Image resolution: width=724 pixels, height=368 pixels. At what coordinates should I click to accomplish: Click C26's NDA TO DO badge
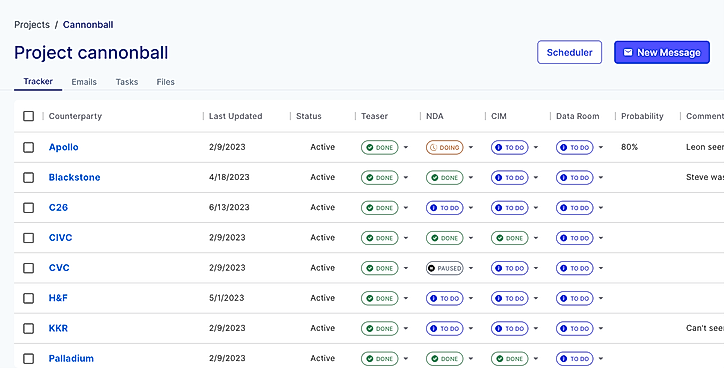(x=444, y=208)
